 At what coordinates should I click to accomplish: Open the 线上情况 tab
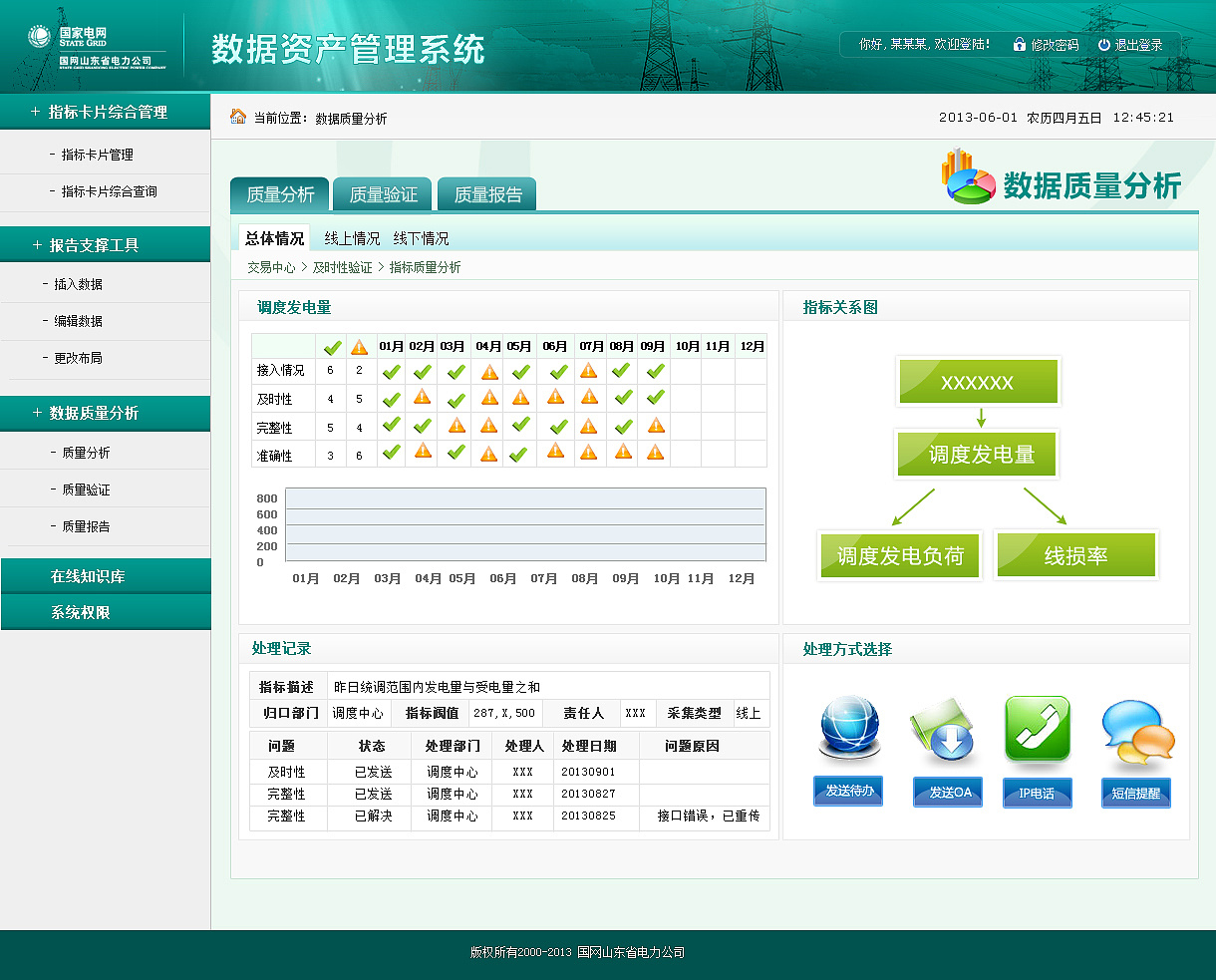click(350, 238)
